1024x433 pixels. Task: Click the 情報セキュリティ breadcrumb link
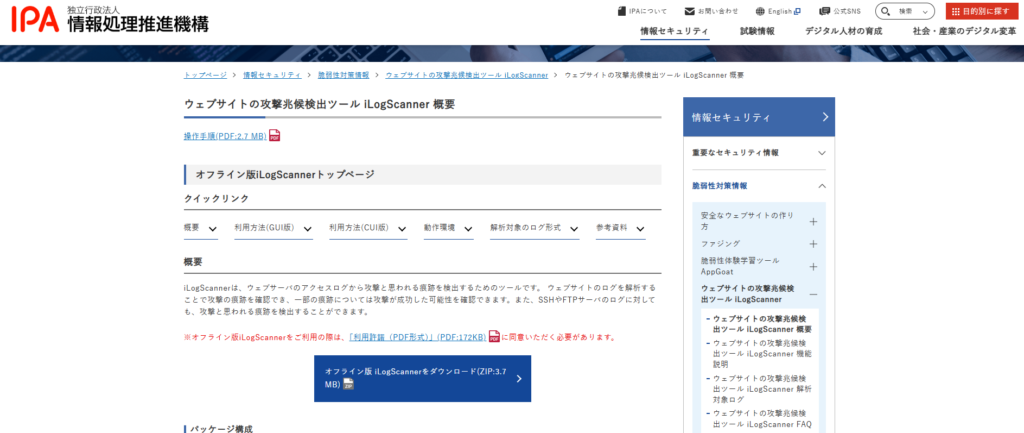[272, 75]
